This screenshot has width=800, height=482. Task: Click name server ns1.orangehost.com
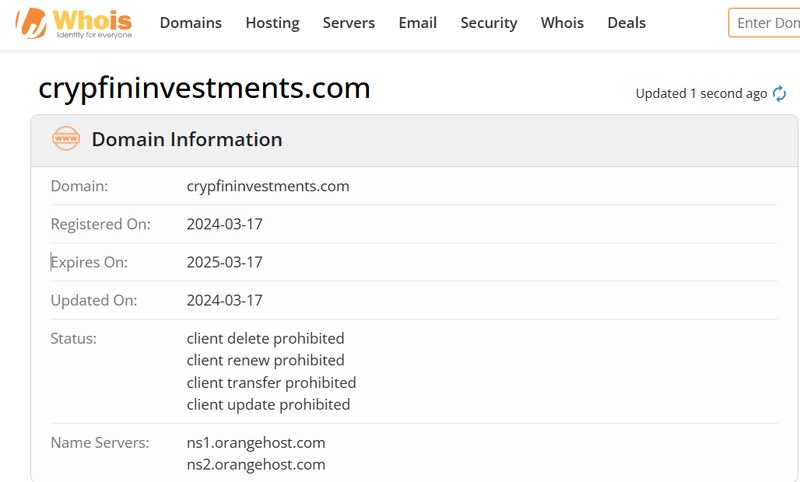(256, 443)
